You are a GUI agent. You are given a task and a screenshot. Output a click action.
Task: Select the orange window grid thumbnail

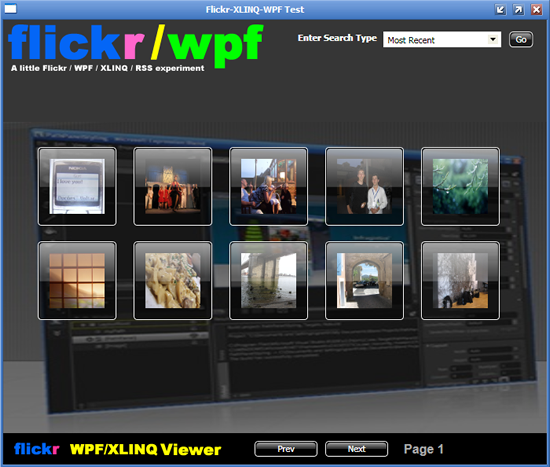coord(77,280)
